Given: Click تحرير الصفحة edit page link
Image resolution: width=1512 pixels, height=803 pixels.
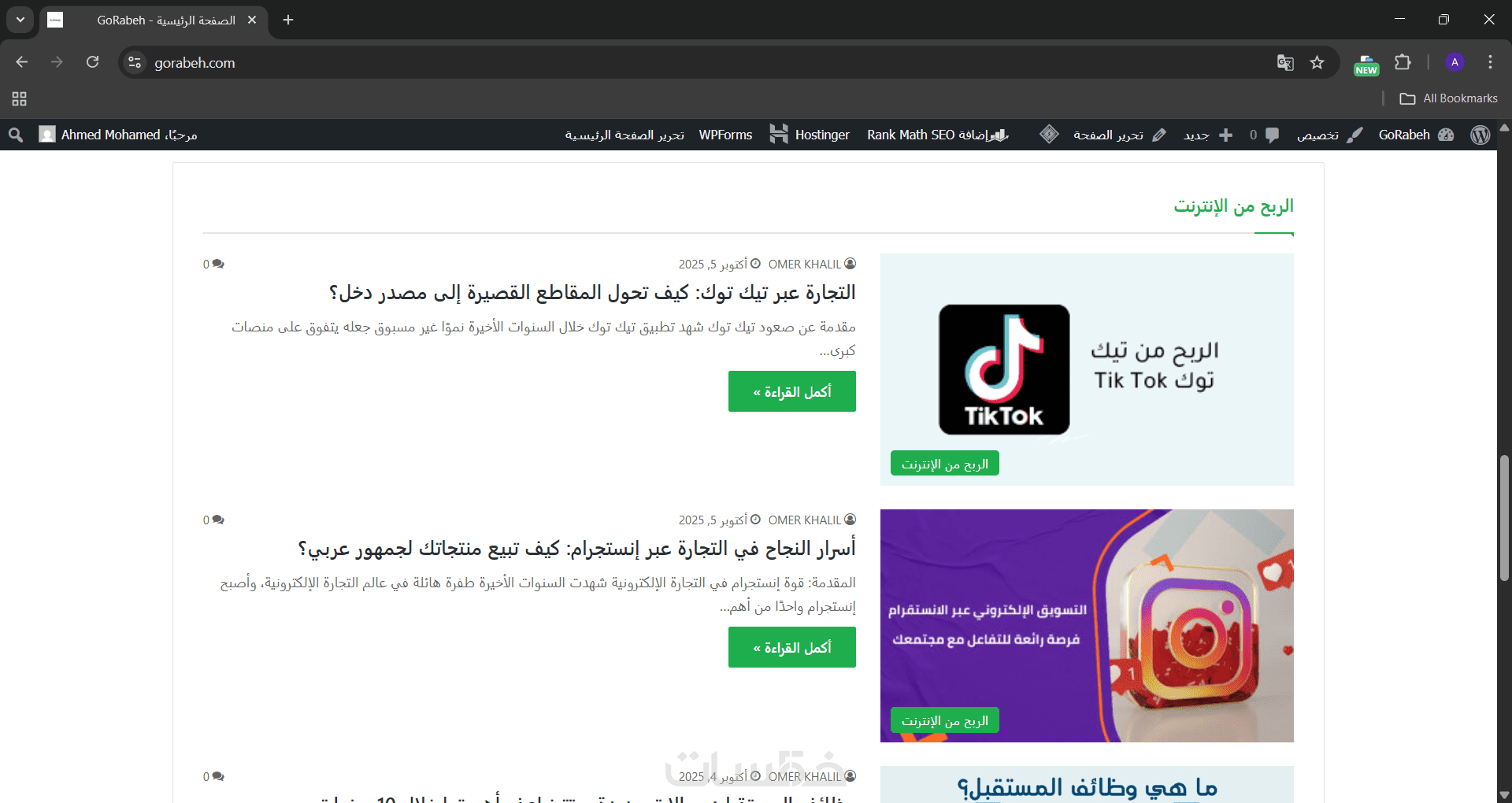Looking at the screenshot, I should pyautogui.click(x=1119, y=135).
